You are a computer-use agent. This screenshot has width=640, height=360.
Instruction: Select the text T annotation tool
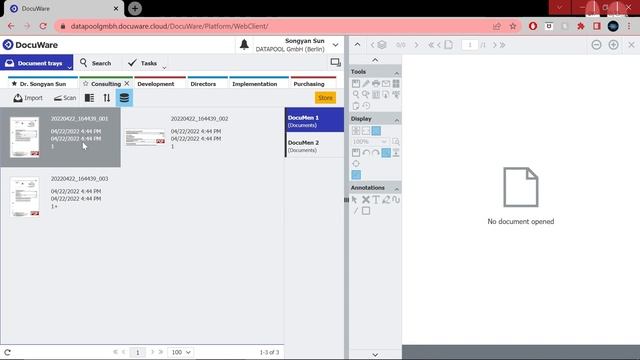[376, 200]
